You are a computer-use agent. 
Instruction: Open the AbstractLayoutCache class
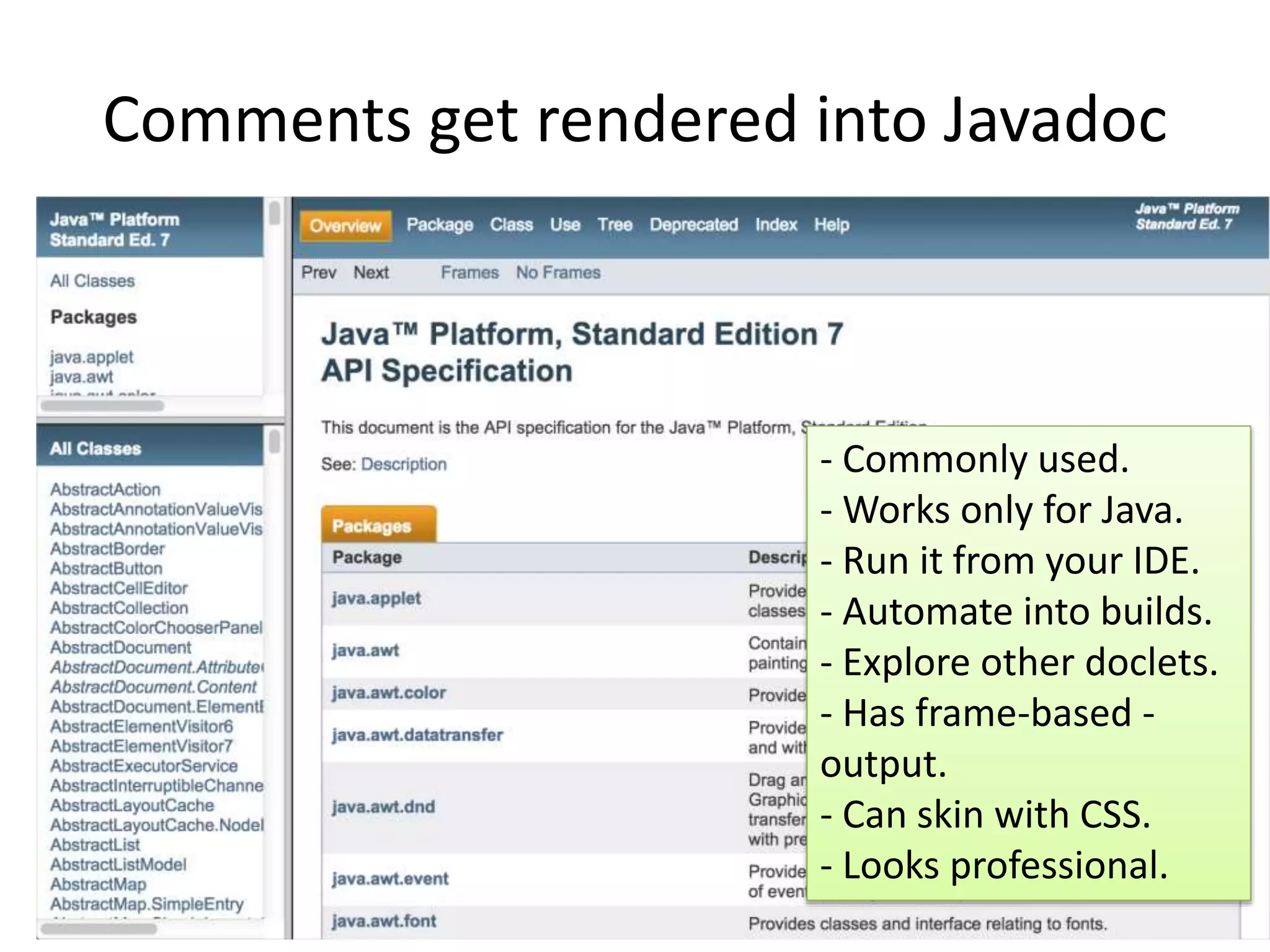[132, 806]
